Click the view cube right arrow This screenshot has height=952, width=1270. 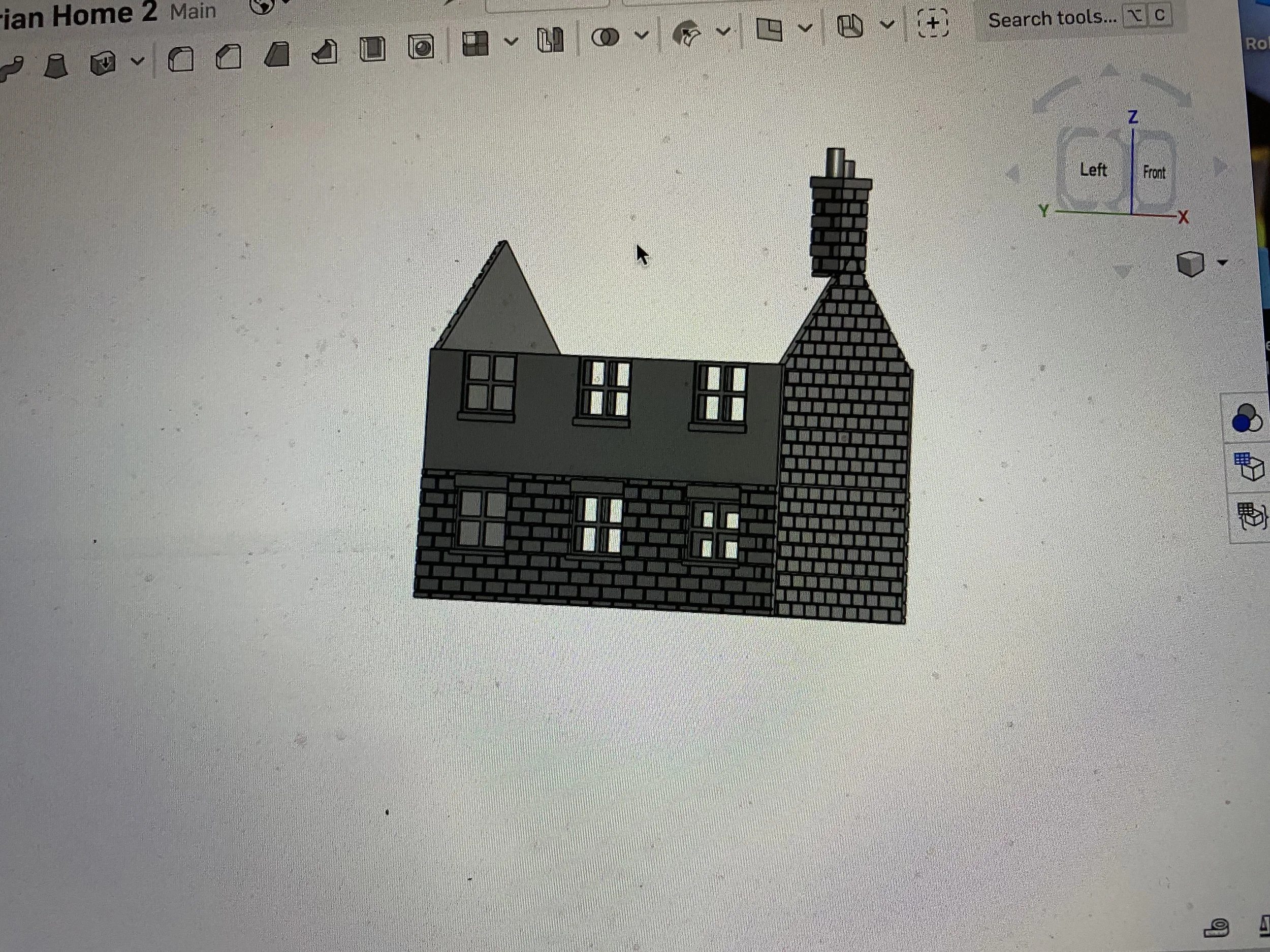point(1220,167)
